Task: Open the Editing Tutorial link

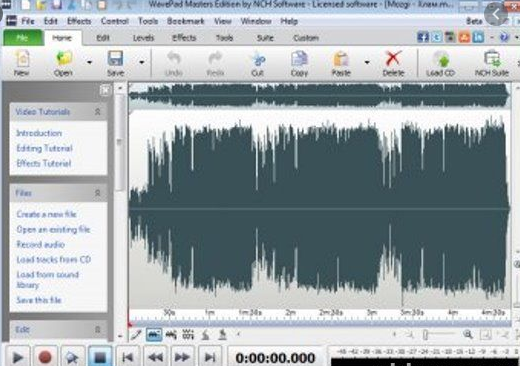Action: coord(44,148)
